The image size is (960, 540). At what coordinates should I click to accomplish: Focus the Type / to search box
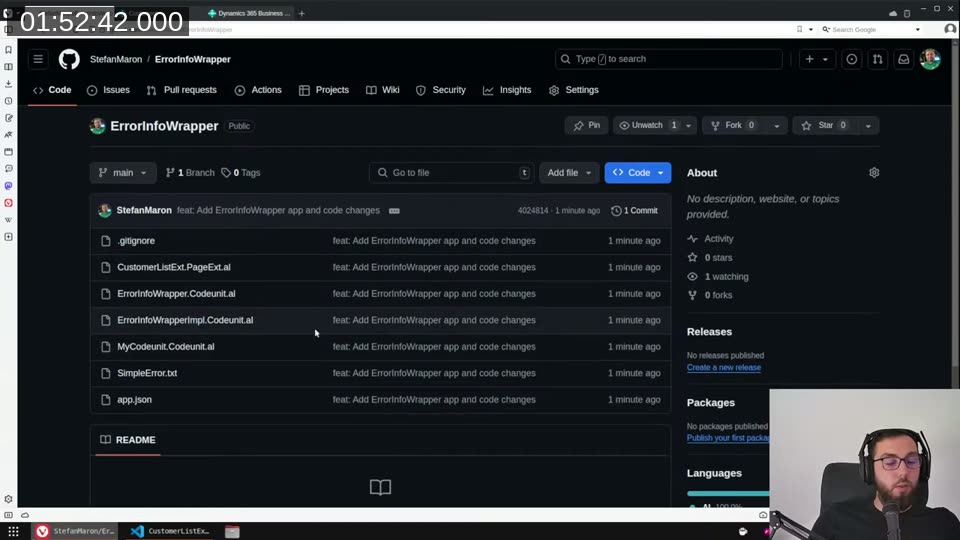coord(669,59)
